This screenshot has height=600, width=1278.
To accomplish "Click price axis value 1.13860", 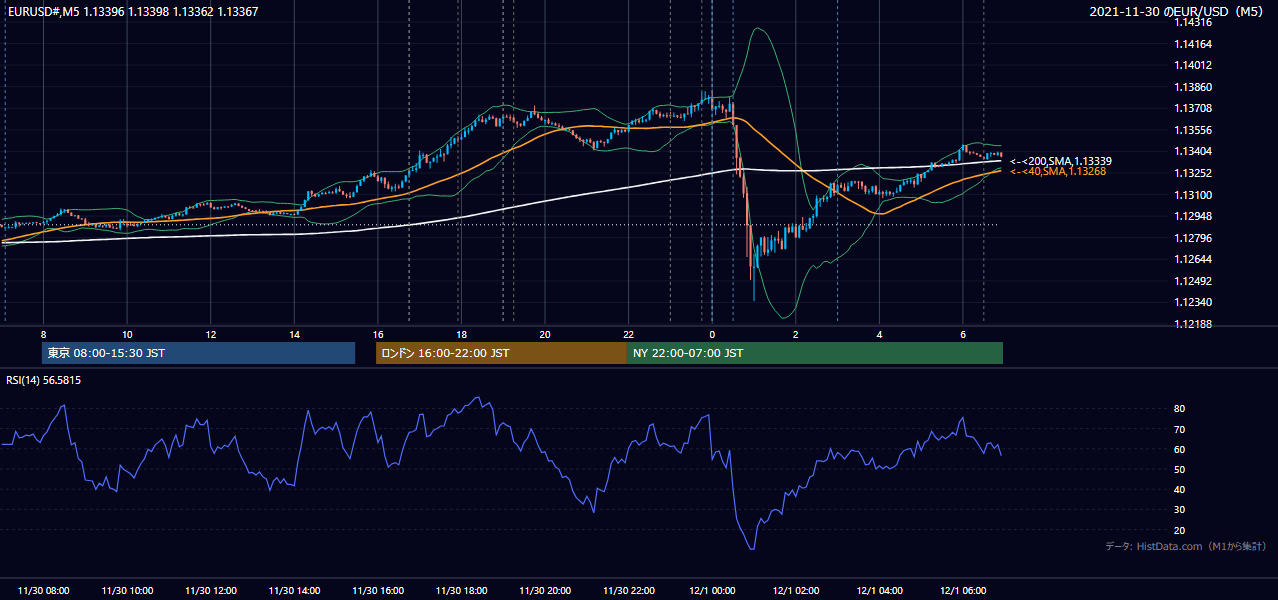I will [x=1193, y=88].
